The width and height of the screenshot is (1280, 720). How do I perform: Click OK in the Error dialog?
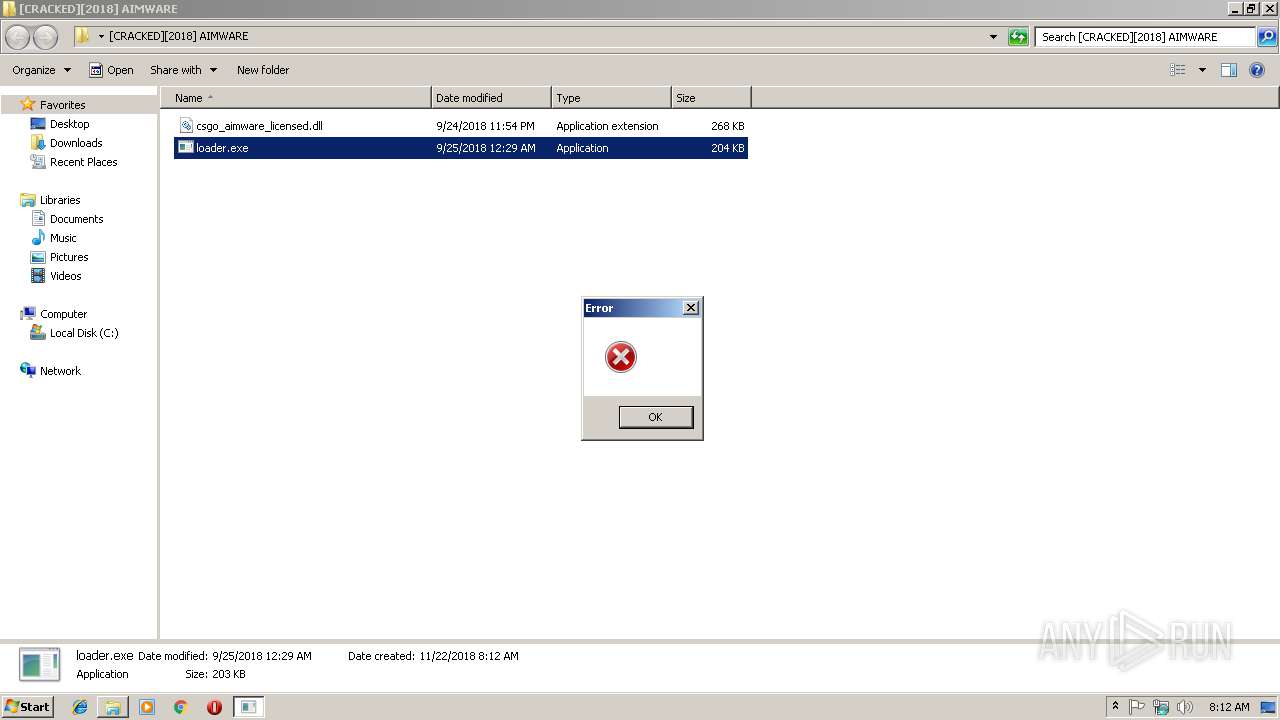coord(655,417)
